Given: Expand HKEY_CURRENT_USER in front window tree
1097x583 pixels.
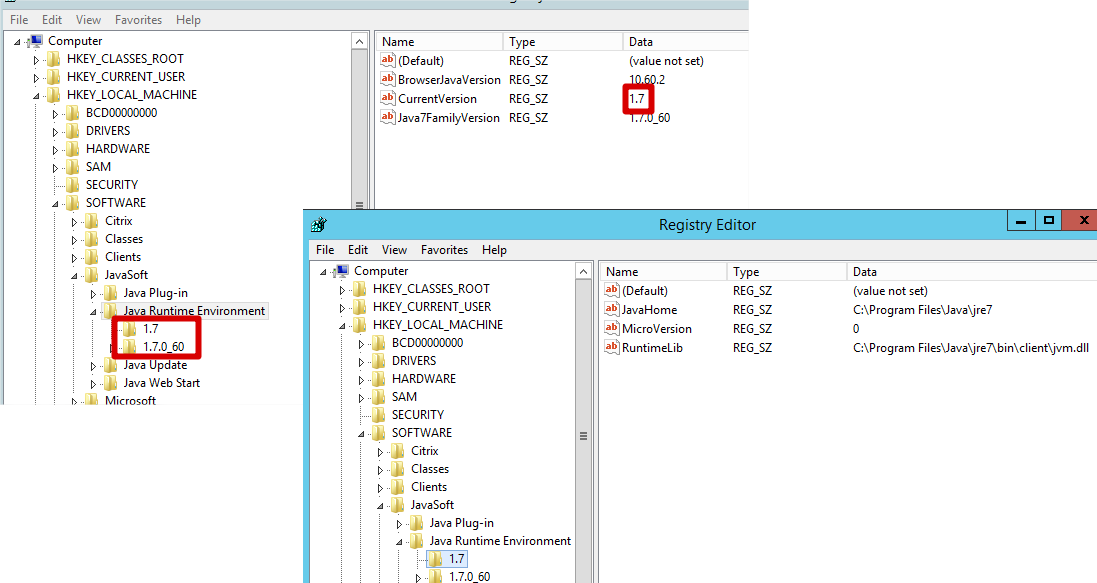Looking at the screenshot, I should pyautogui.click(x=342, y=308).
